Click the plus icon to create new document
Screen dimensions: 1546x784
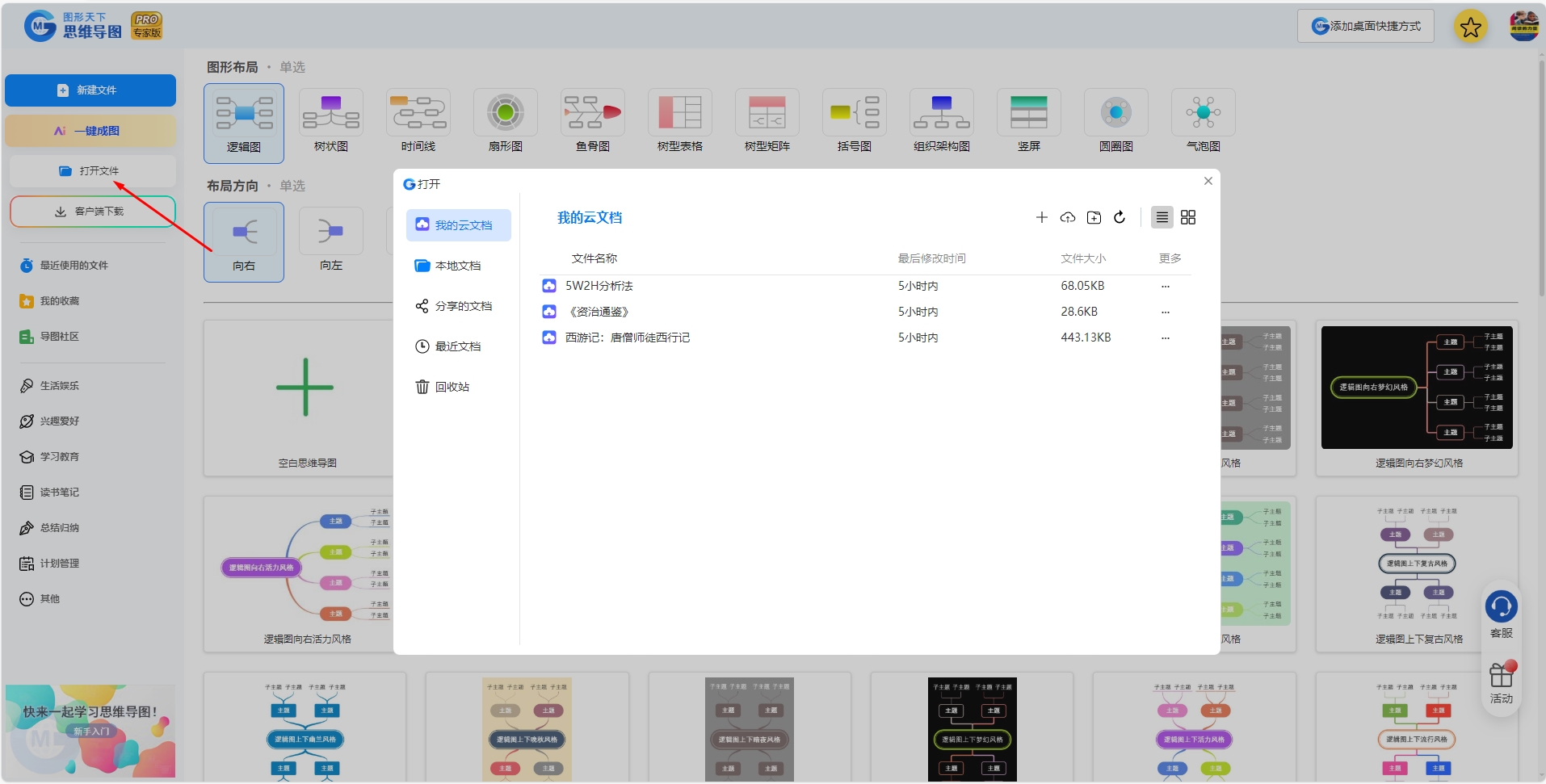click(1042, 217)
